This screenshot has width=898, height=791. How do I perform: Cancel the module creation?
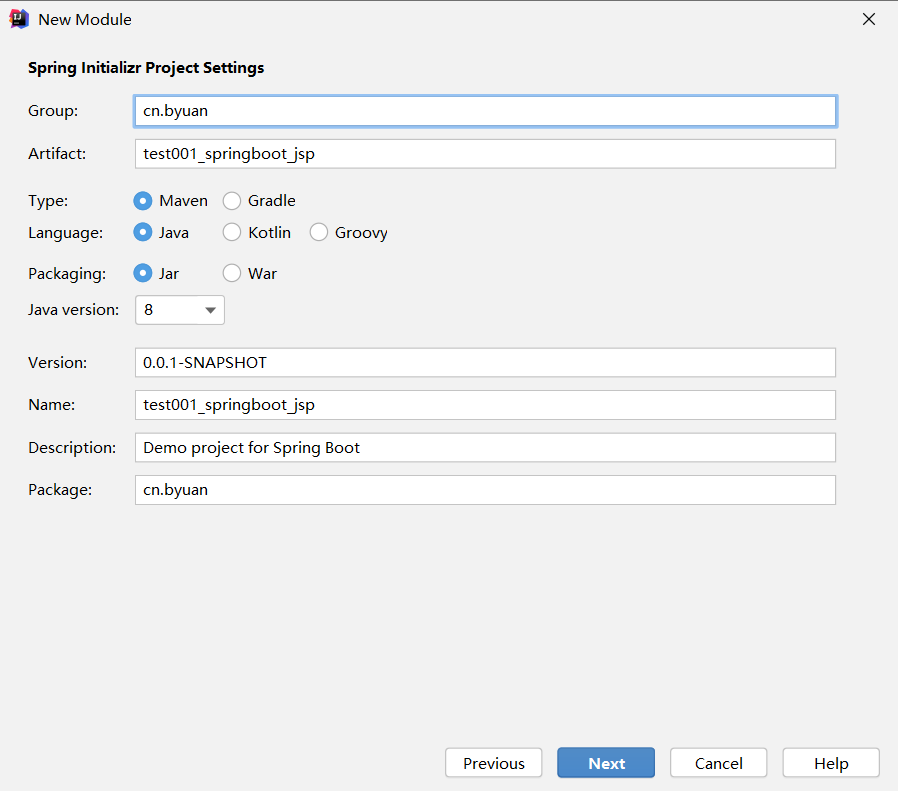[x=718, y=763]
